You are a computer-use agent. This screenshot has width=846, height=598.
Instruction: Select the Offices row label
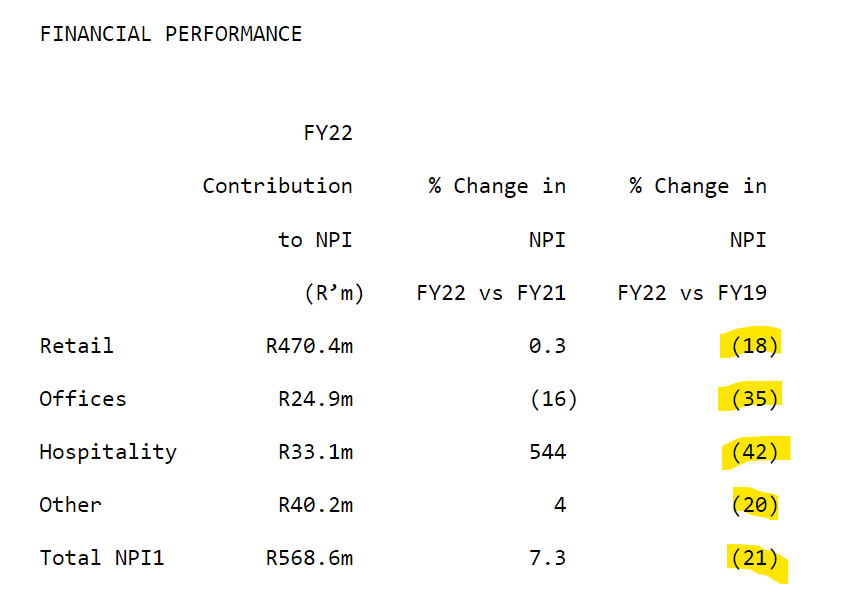[x=83, y=399]
